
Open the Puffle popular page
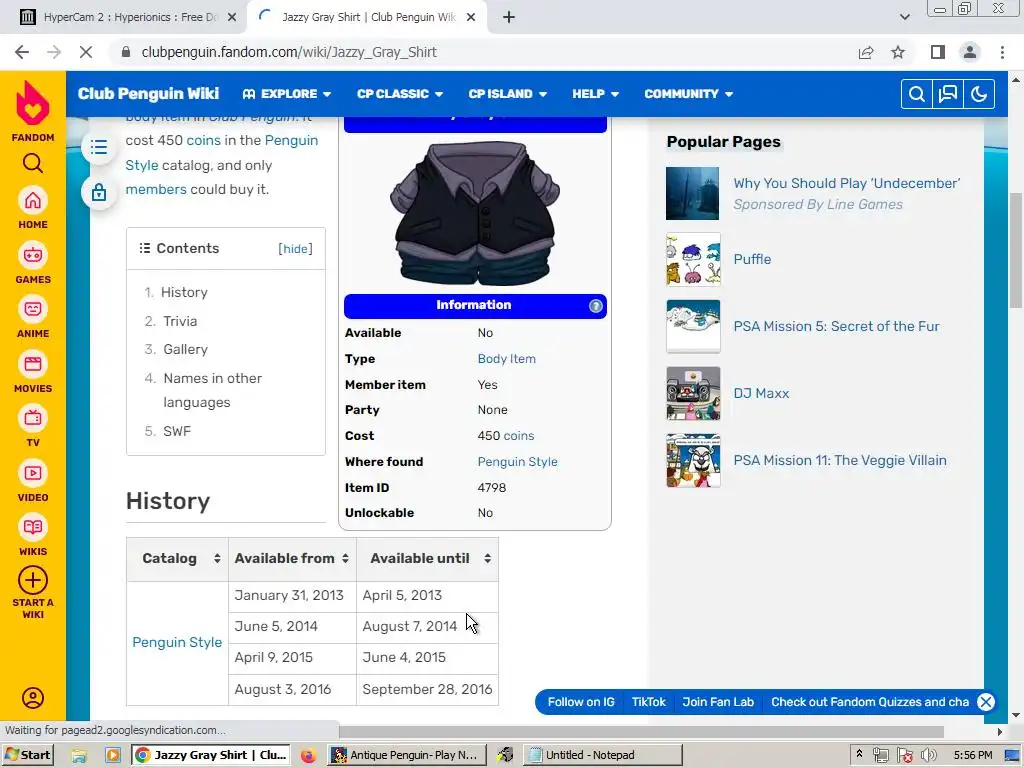point(752,259)
